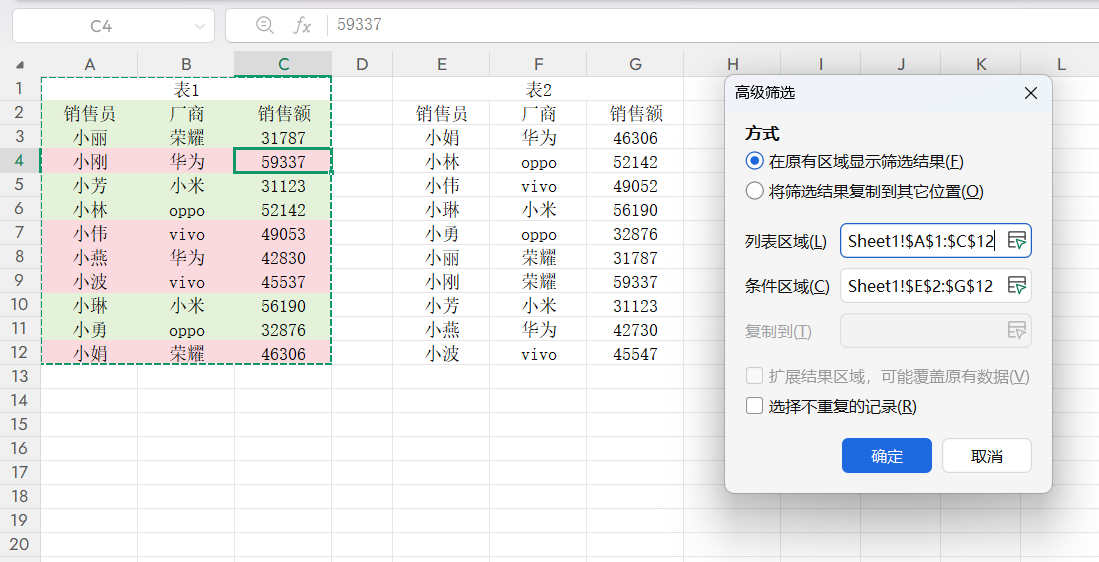The image size is (1099, 562).
Task: Click the 取消 button
Action: (987, 456)
